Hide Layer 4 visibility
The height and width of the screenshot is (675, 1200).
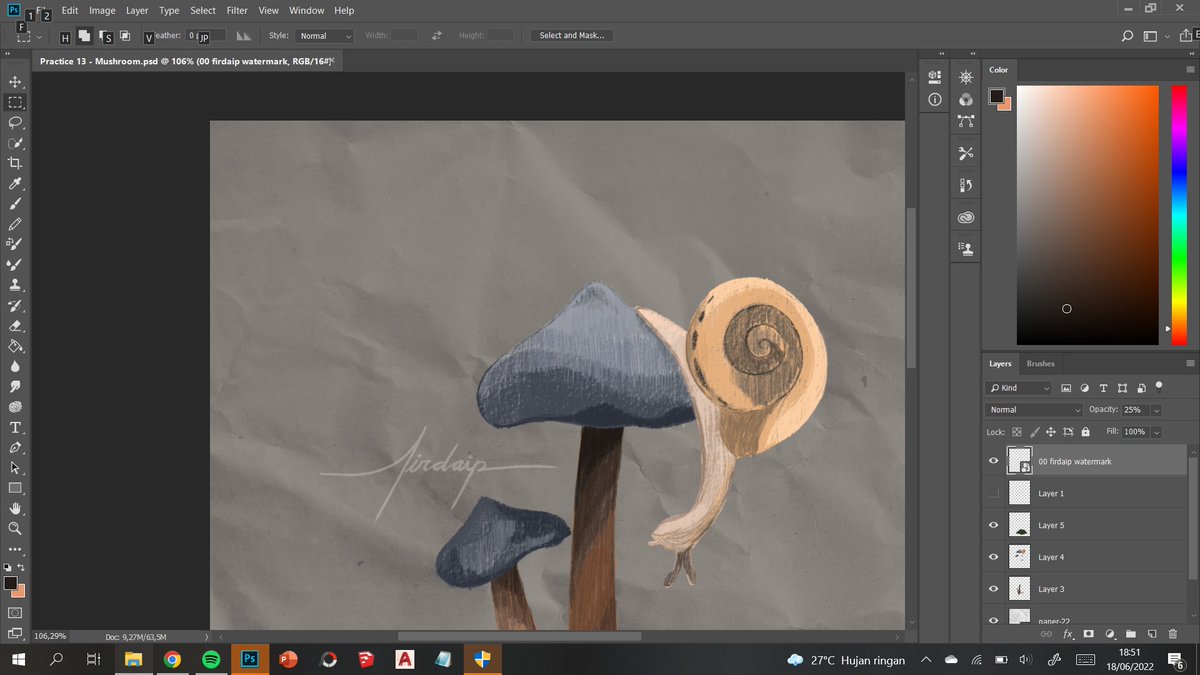pyautogui.click(x=993, y=557)
